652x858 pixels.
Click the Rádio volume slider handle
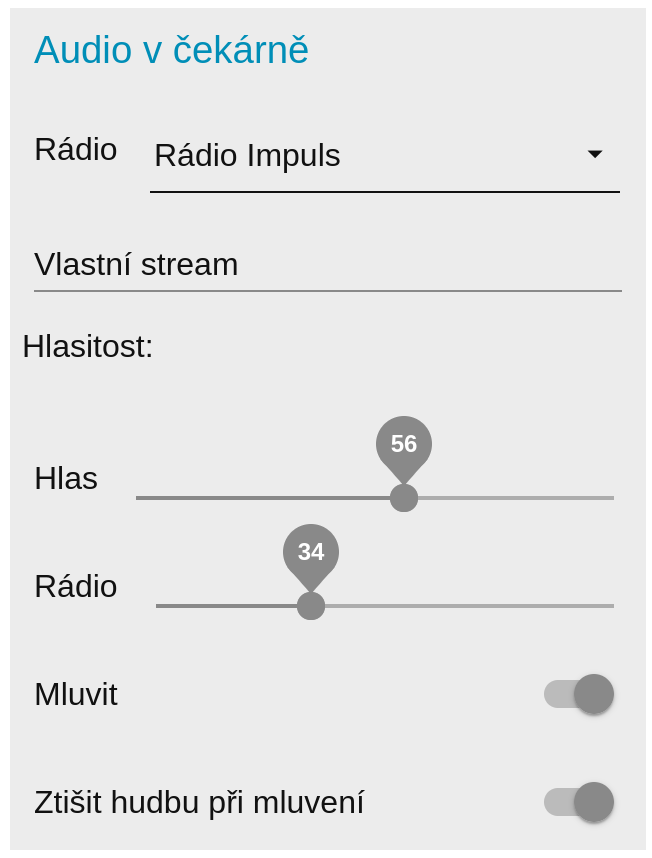pyautogui.click(x=311, y=605)
